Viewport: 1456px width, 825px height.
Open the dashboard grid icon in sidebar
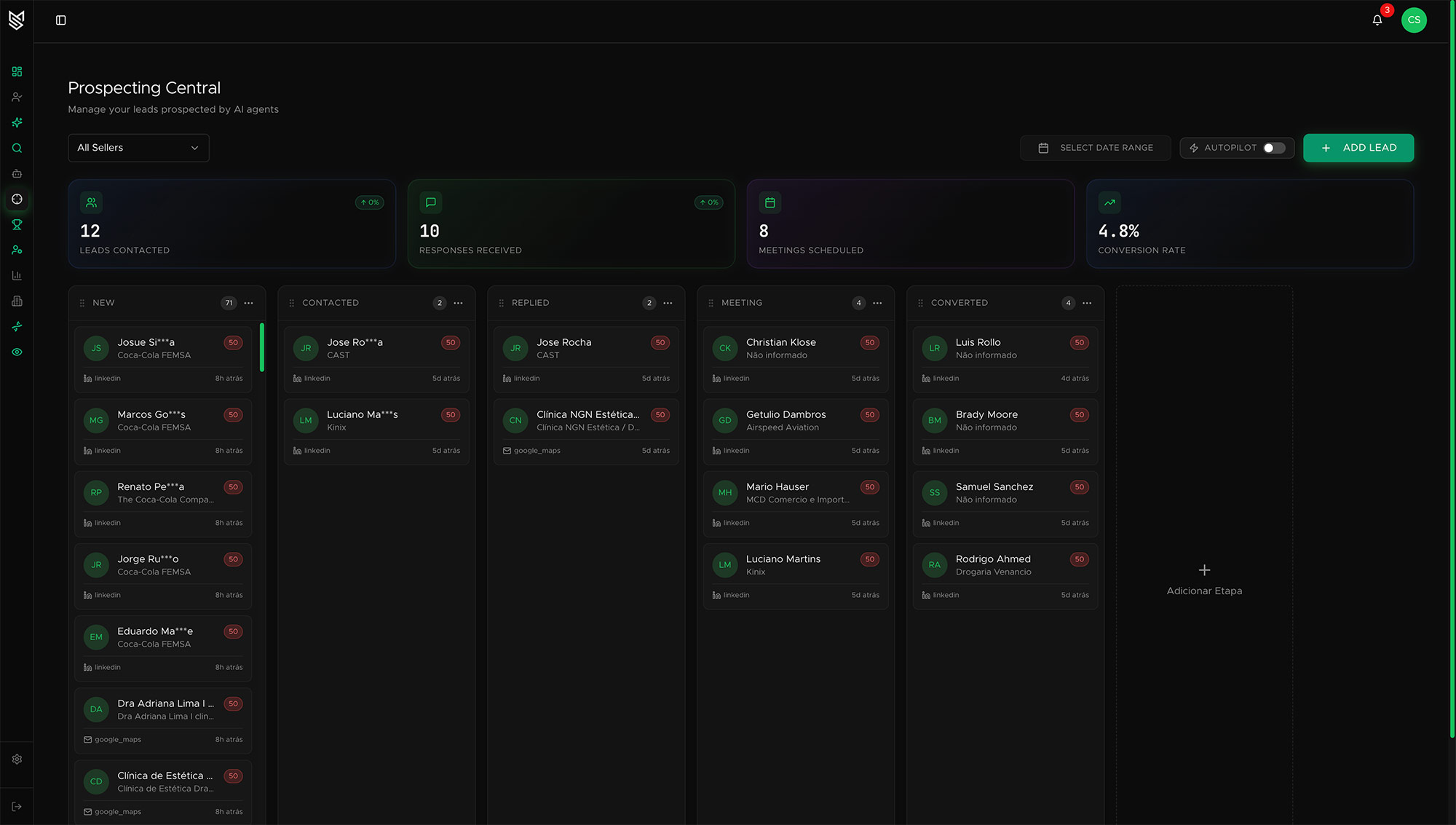pos(17,71)
